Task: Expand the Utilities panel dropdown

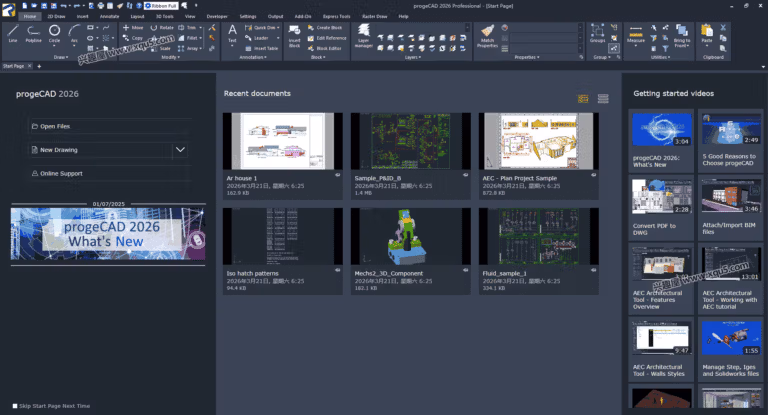Action: tap(661, 57)
